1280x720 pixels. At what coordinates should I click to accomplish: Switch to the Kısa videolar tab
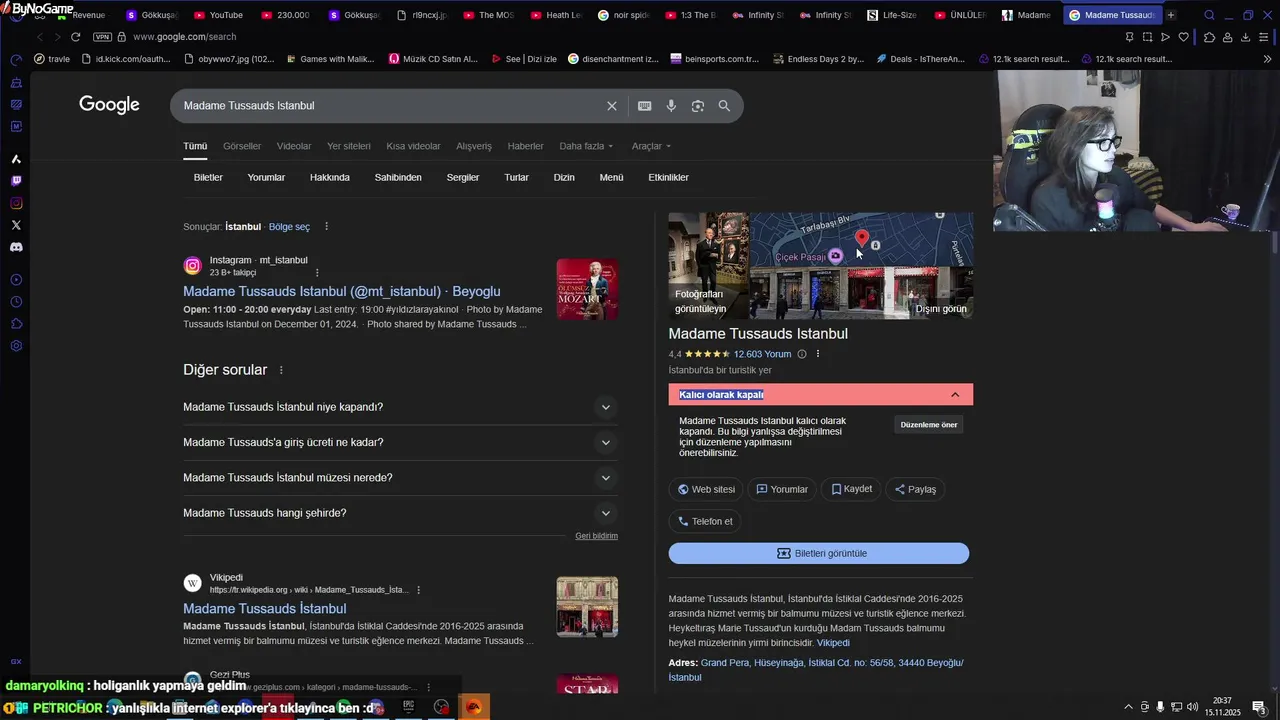[x=413, y=146]
